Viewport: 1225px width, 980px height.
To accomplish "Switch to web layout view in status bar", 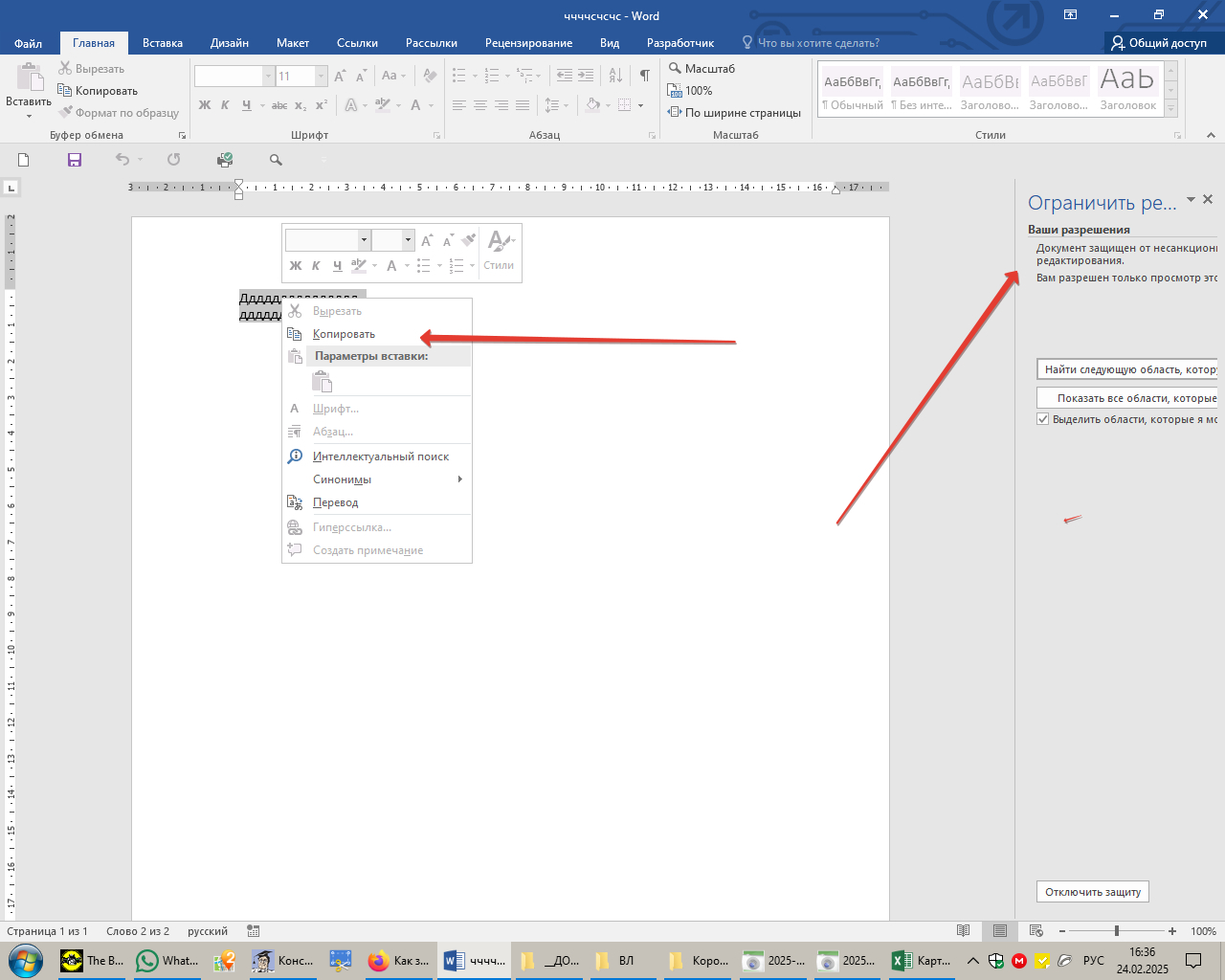I will point(1036,931).
